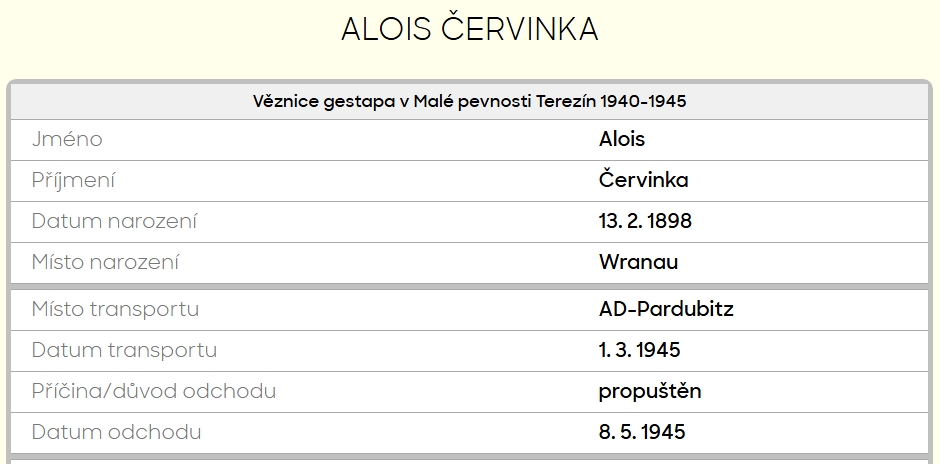The width and height of the screenshot is (940, 464).
Task: Click the departure date 8. 5. 1945
Action: (642, 432)
